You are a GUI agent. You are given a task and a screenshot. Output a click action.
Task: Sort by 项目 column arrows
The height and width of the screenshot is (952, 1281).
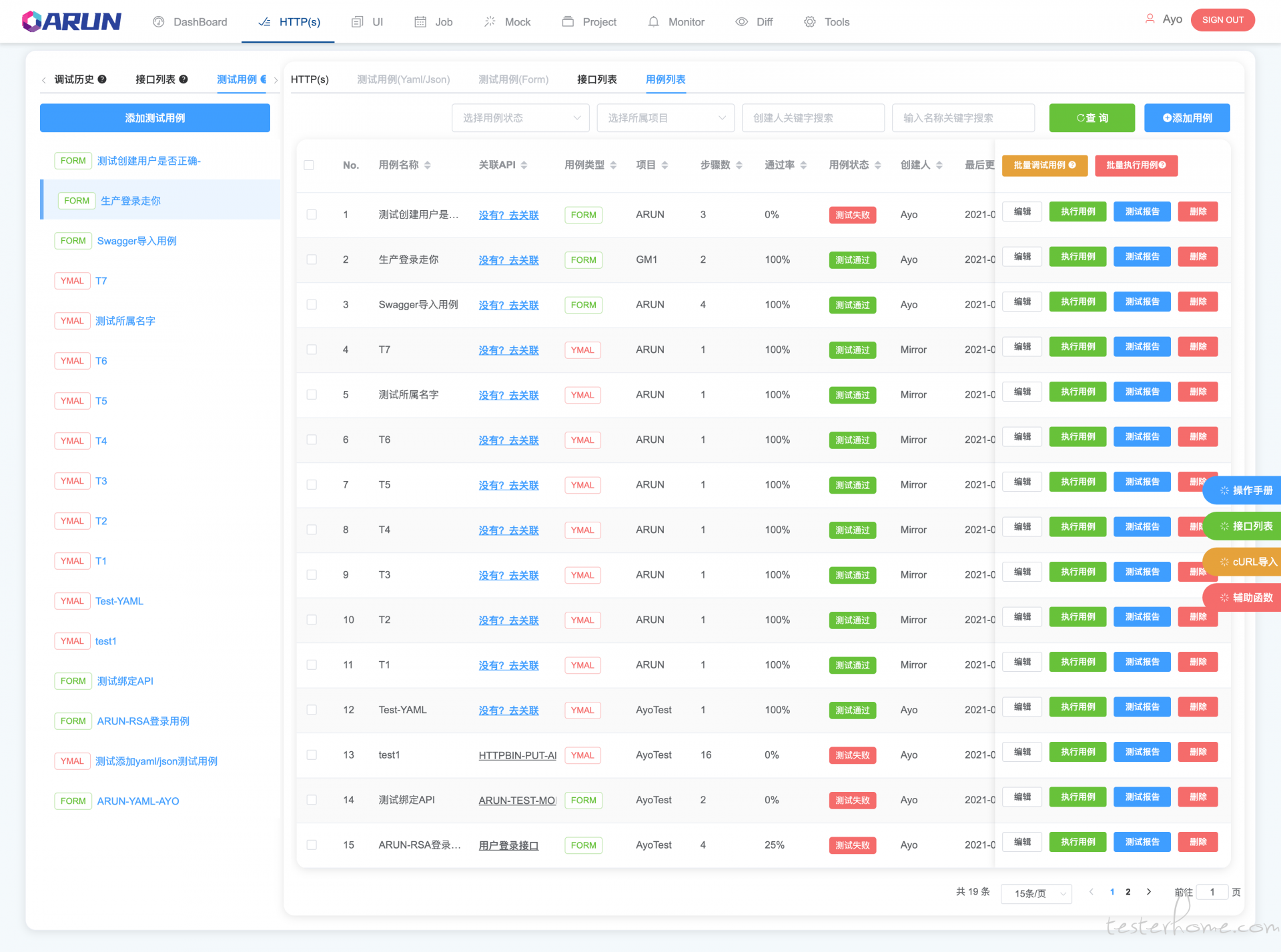click(x=665, y=165)
